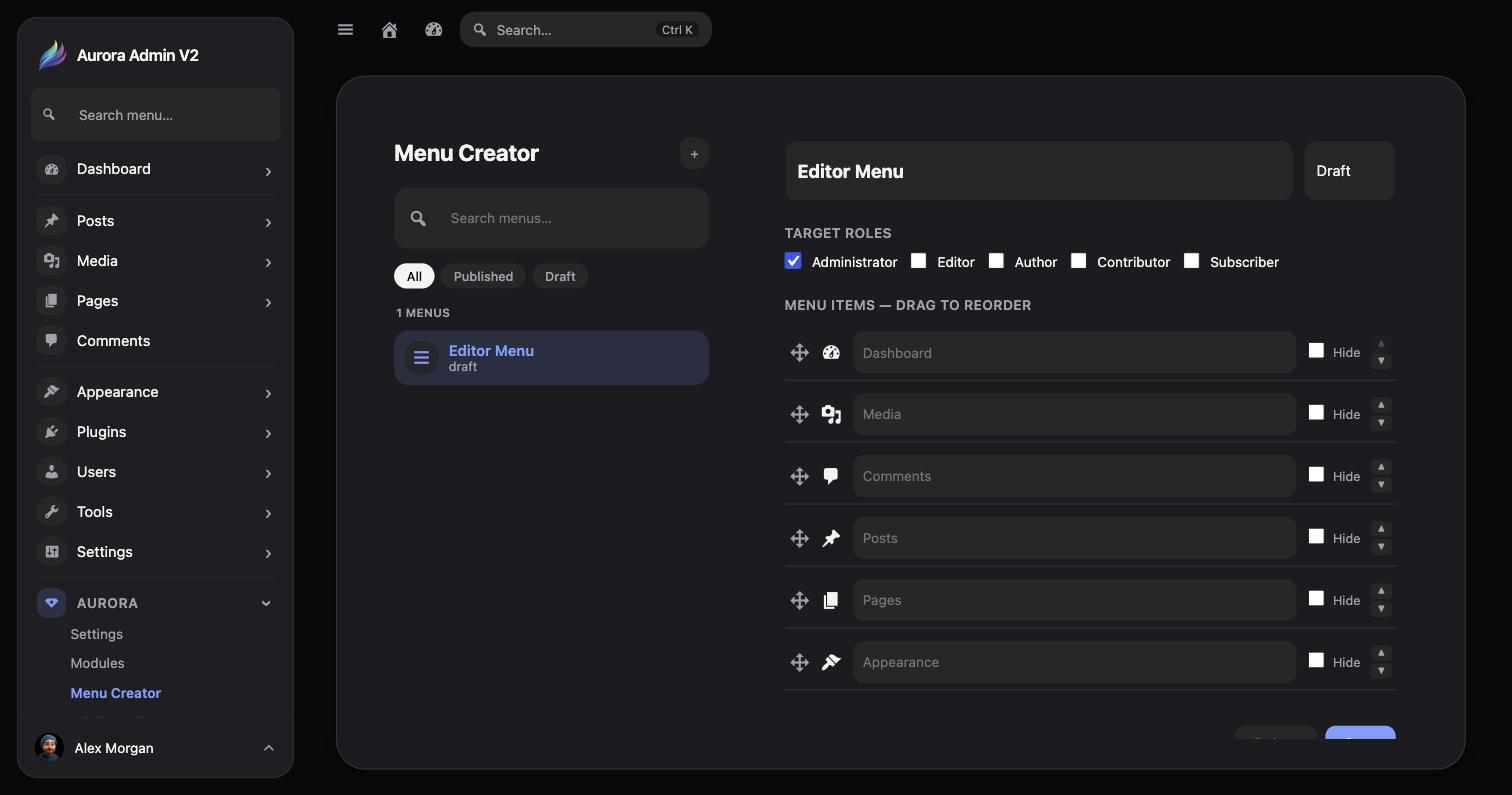Check the Editor target role
This screenshot has height=795, width=1512.
[918, 261]
